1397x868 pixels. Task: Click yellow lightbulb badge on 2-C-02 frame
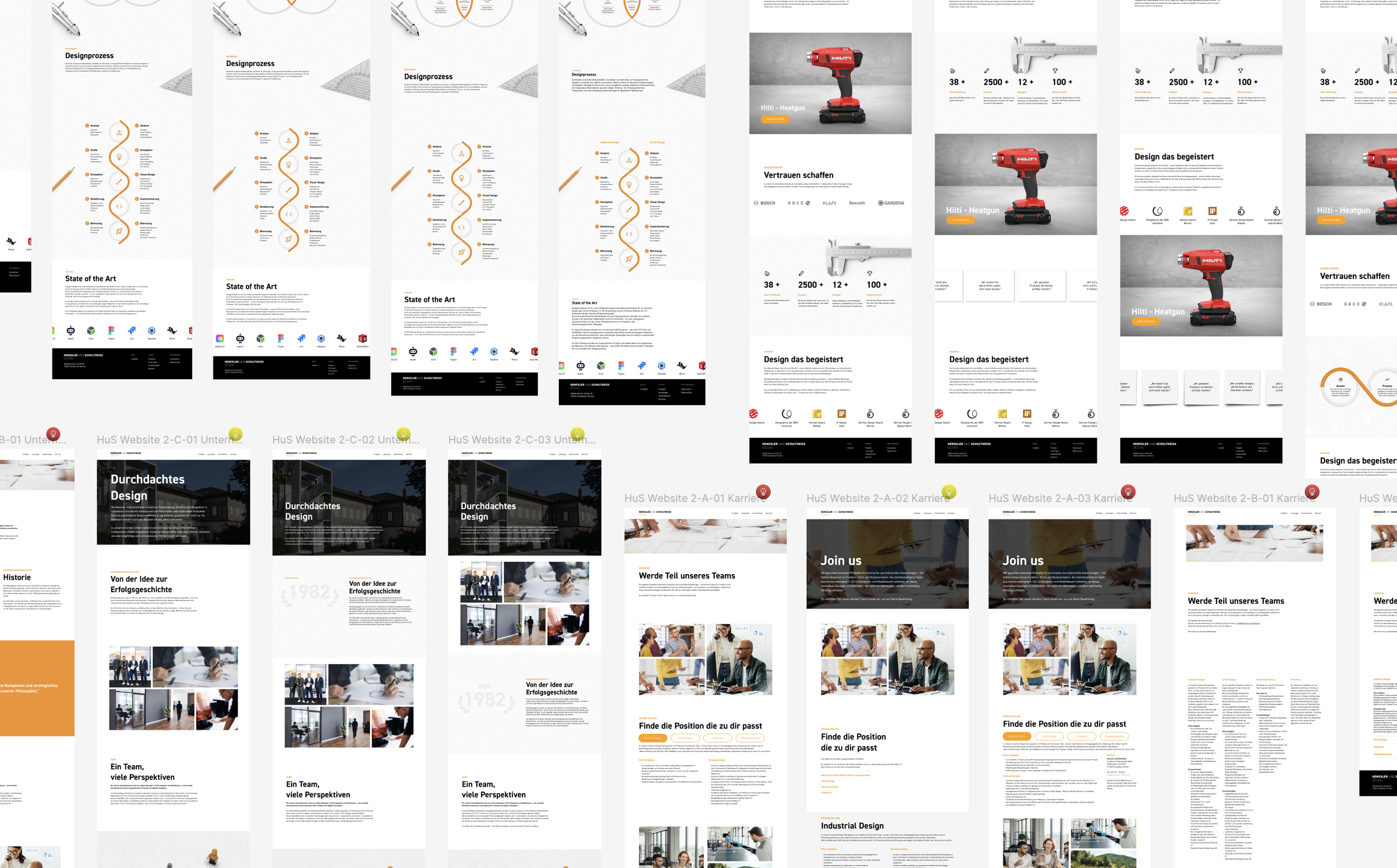point(403,433)
